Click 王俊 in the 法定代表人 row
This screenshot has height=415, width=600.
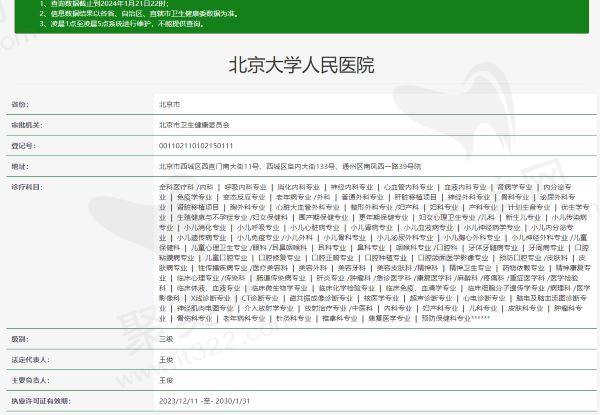pyautogui.click(x=166, y=360)
